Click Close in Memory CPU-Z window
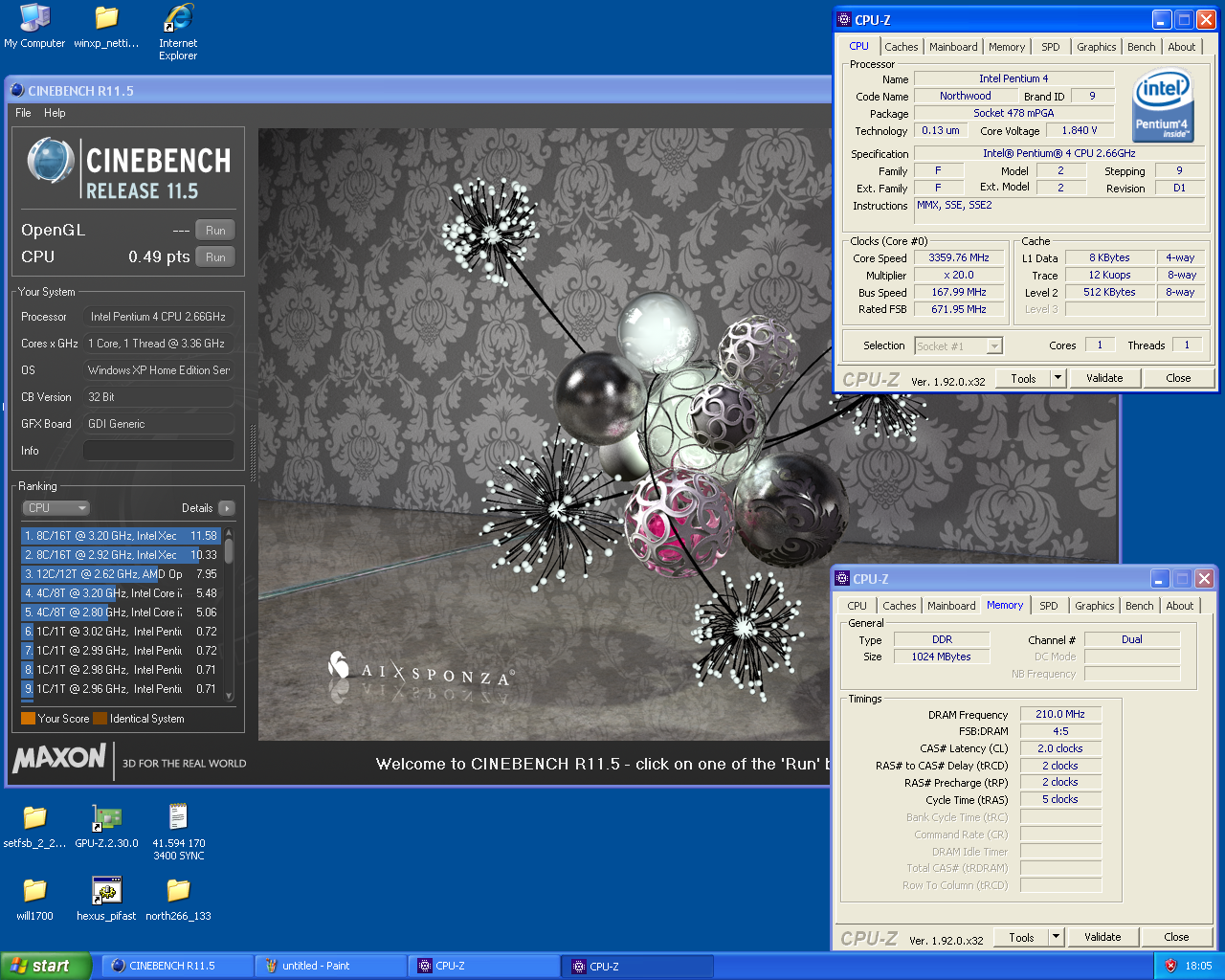Viewport: 1225px width, 980px height. click(x=1176, y=937)
